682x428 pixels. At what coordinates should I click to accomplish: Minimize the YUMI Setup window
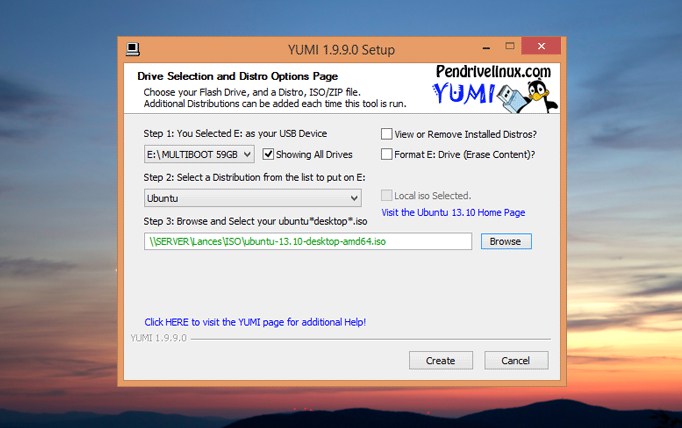(486, 47)
